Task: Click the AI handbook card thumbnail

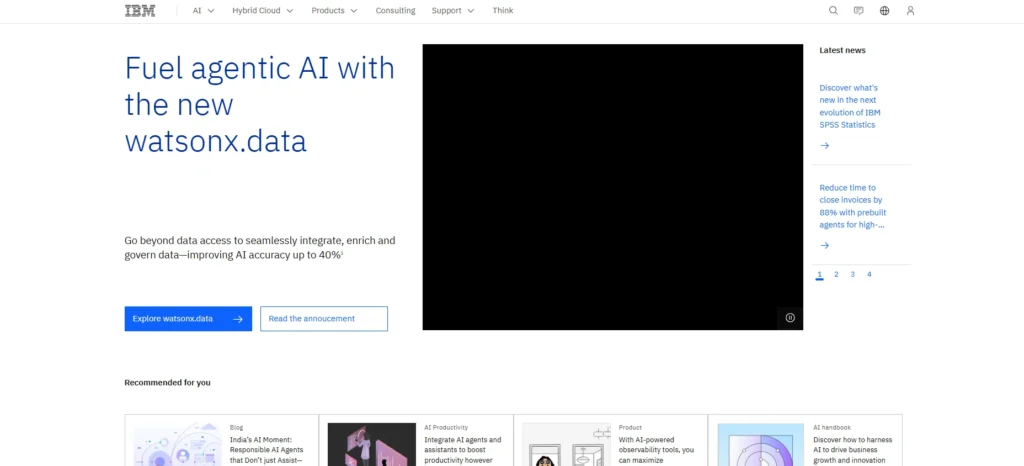Action: tap(761, 444)
